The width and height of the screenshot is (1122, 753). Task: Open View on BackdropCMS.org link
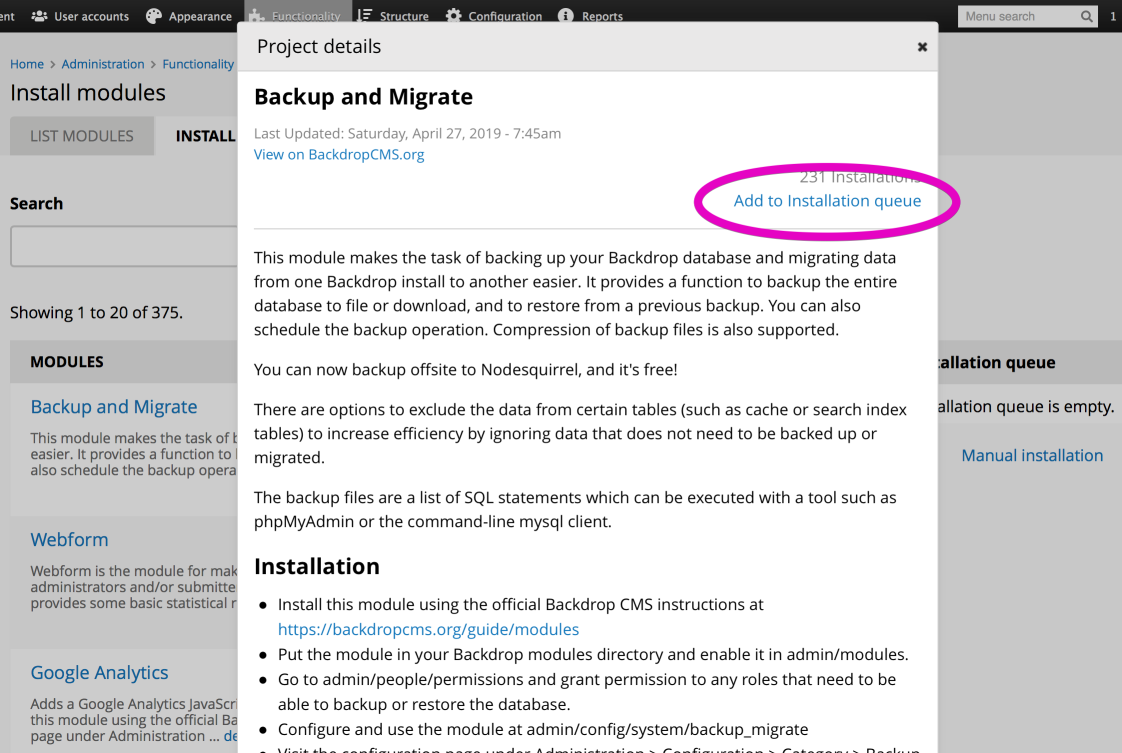[339, 154]
